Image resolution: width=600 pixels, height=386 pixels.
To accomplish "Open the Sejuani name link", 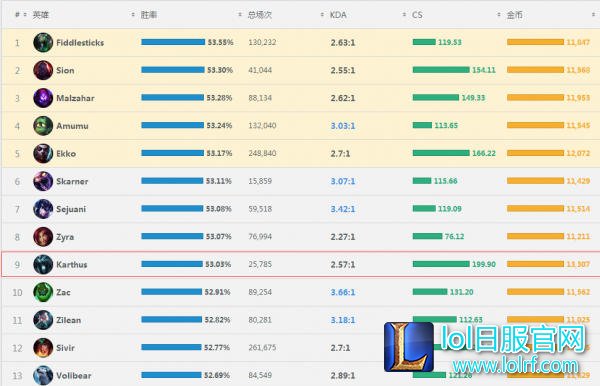I will pyautogui.click(x=71, y=209).
